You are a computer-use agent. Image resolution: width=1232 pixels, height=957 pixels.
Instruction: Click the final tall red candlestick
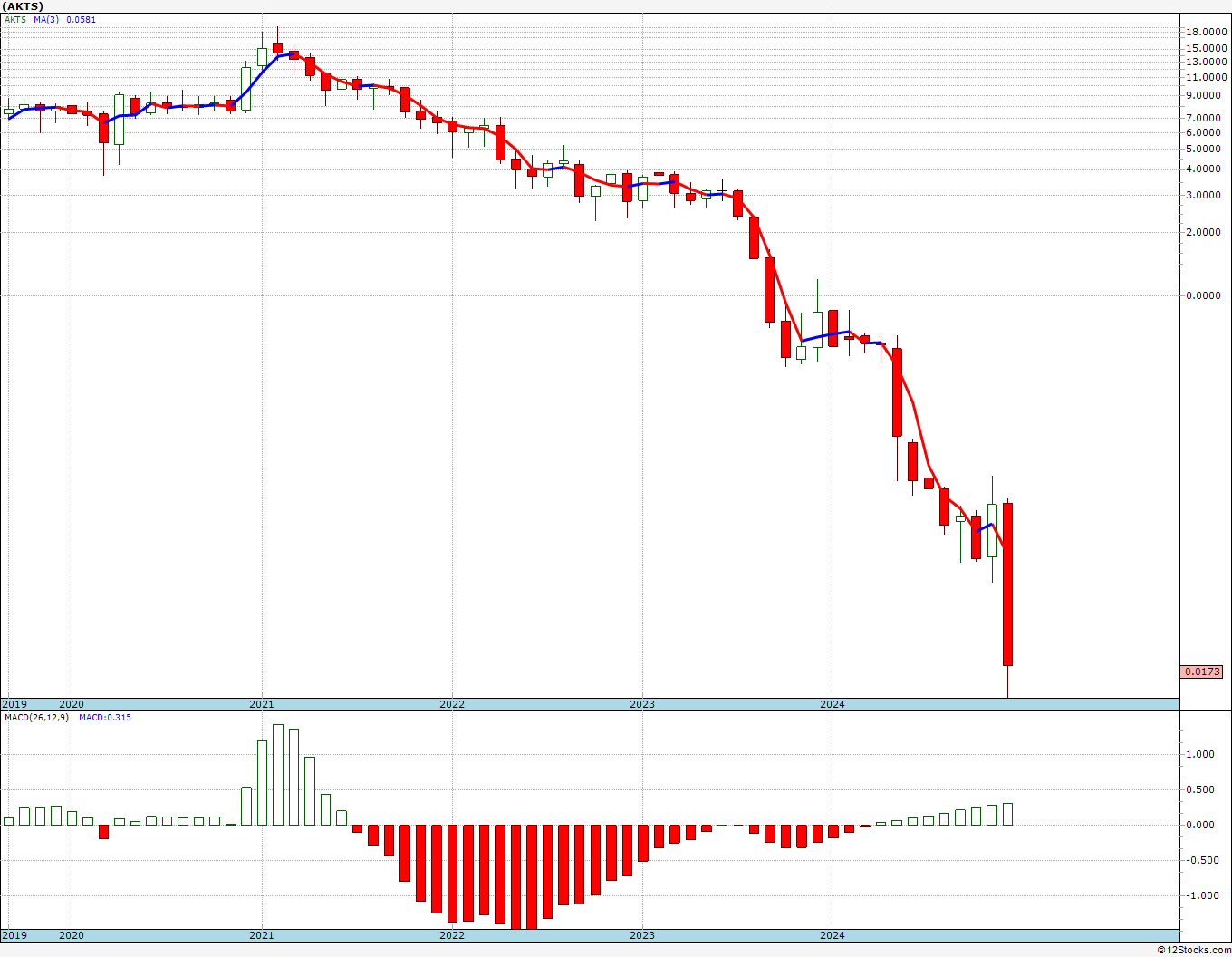[x=1007, y=585]
